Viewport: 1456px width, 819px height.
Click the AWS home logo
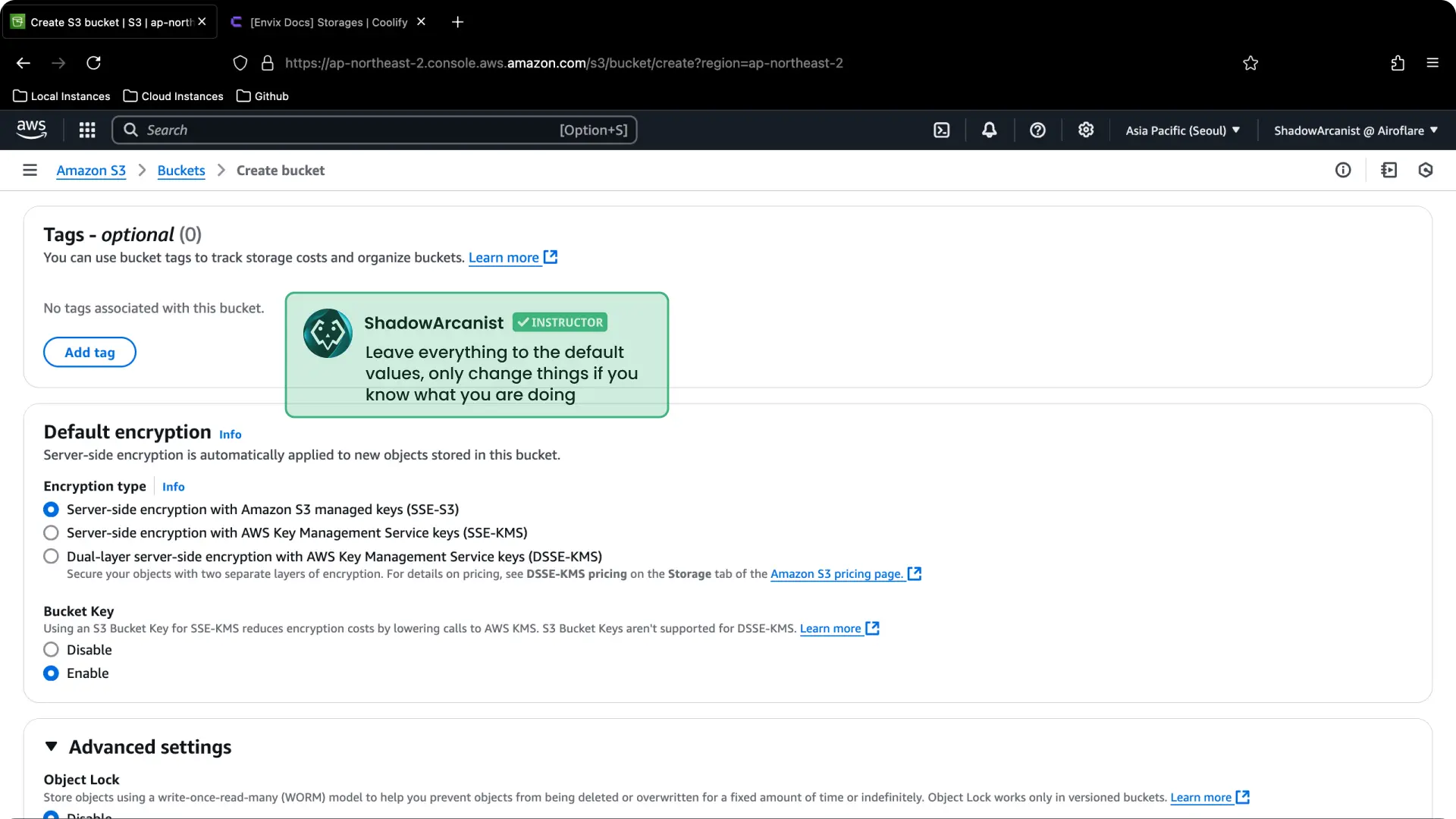[x=31, y=130]
